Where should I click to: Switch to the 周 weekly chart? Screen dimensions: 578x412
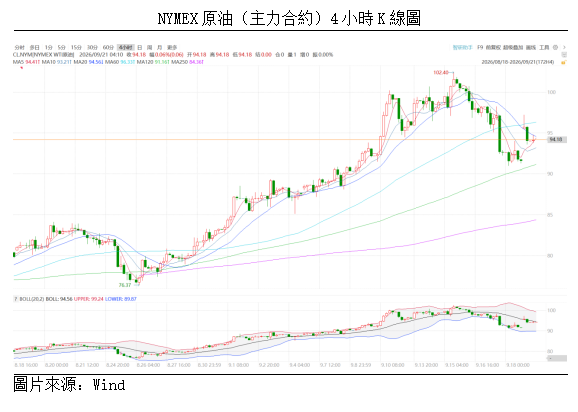[x=150, y=48]
